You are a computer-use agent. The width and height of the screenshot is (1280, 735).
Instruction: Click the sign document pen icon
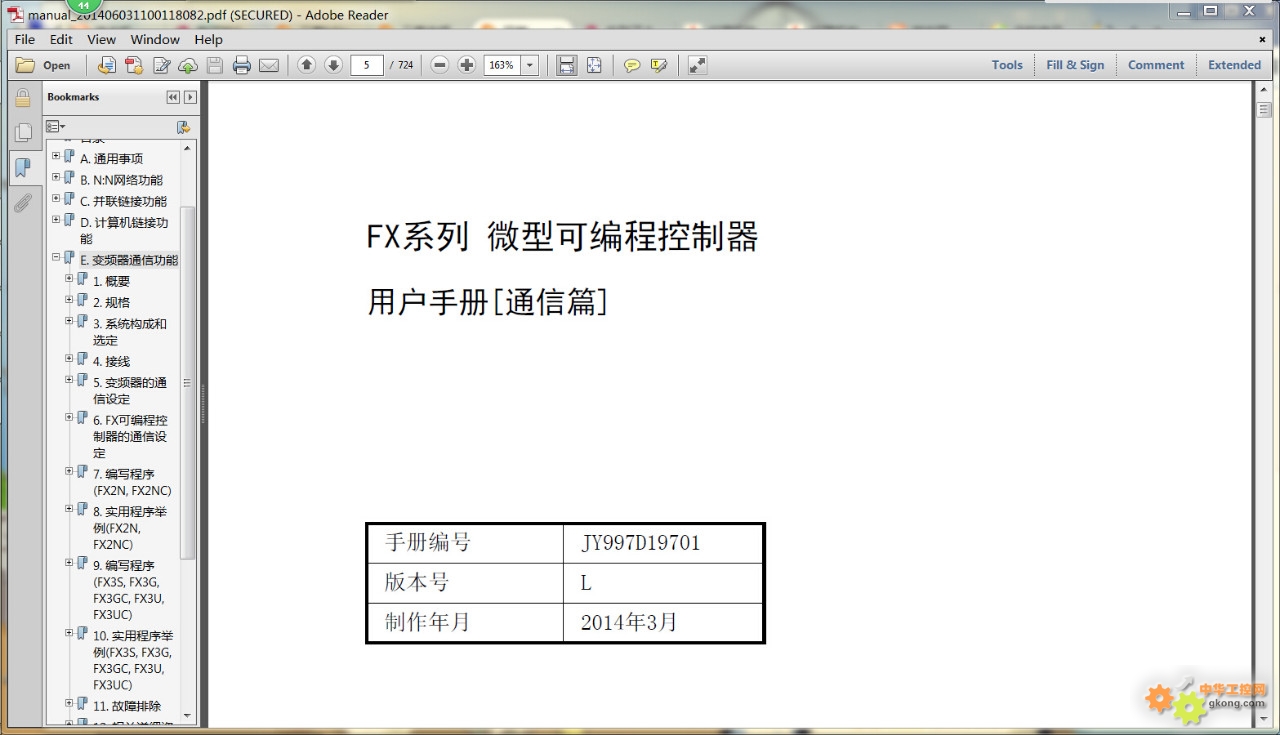[x=160, y=65]
